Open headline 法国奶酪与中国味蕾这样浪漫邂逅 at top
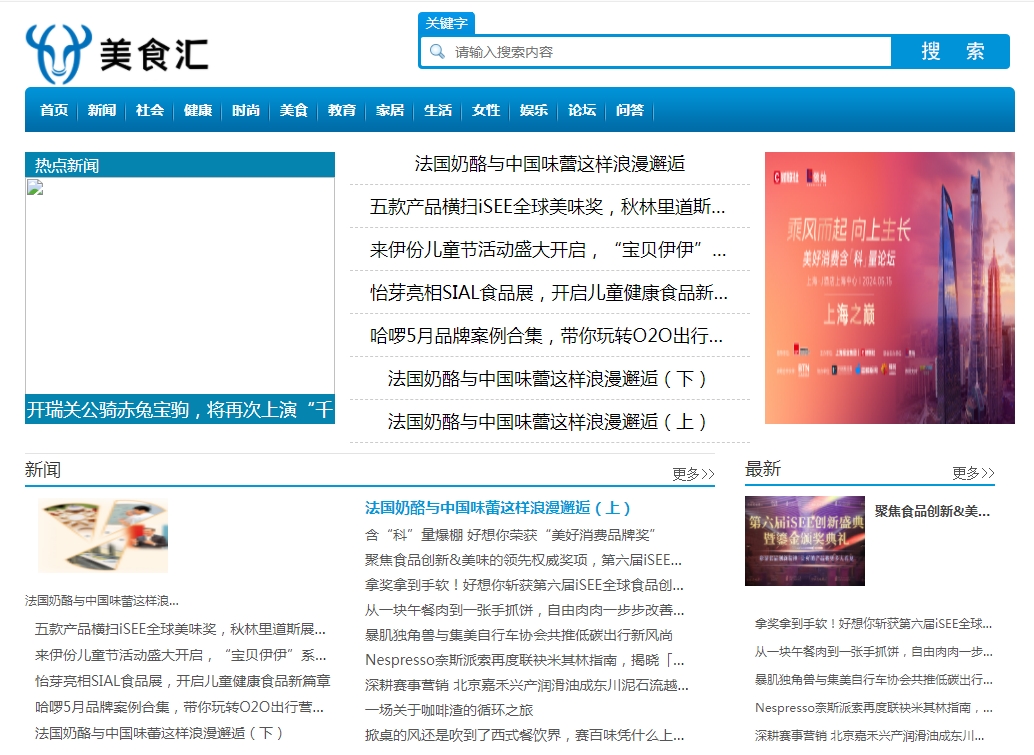1034x755 pixels. (x=550, y=164)
